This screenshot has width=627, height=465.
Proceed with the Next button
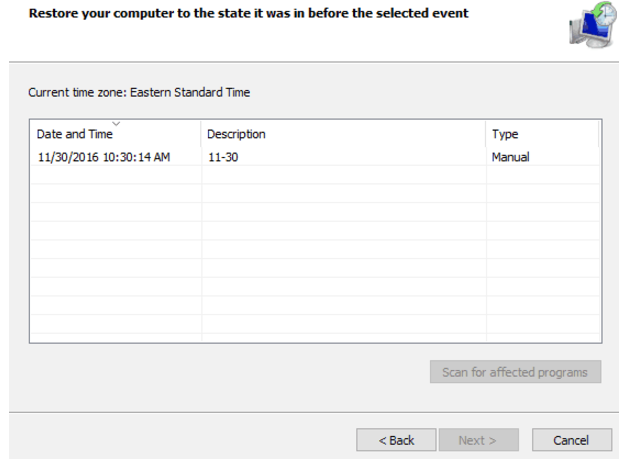479,440
